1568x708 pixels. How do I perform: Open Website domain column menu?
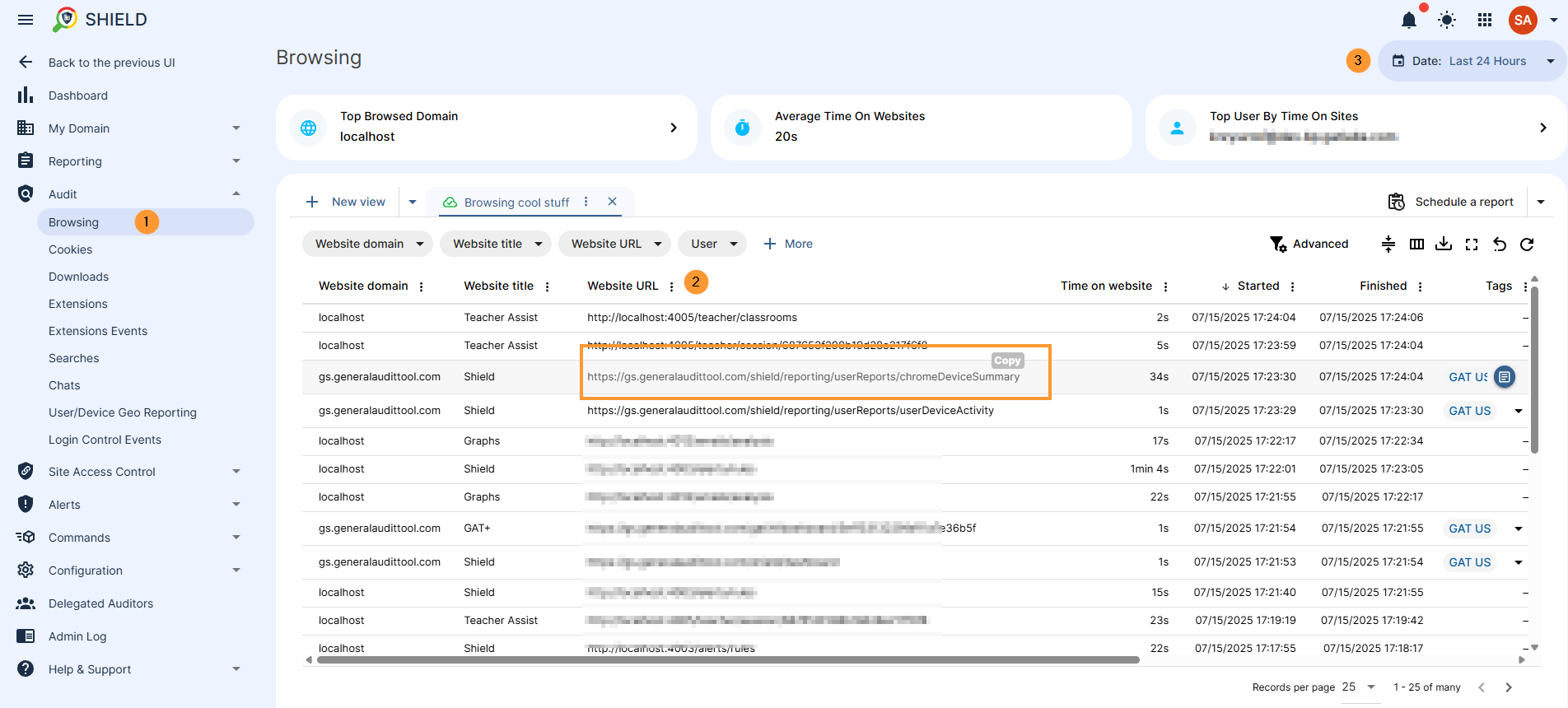[x=421, y=286]
